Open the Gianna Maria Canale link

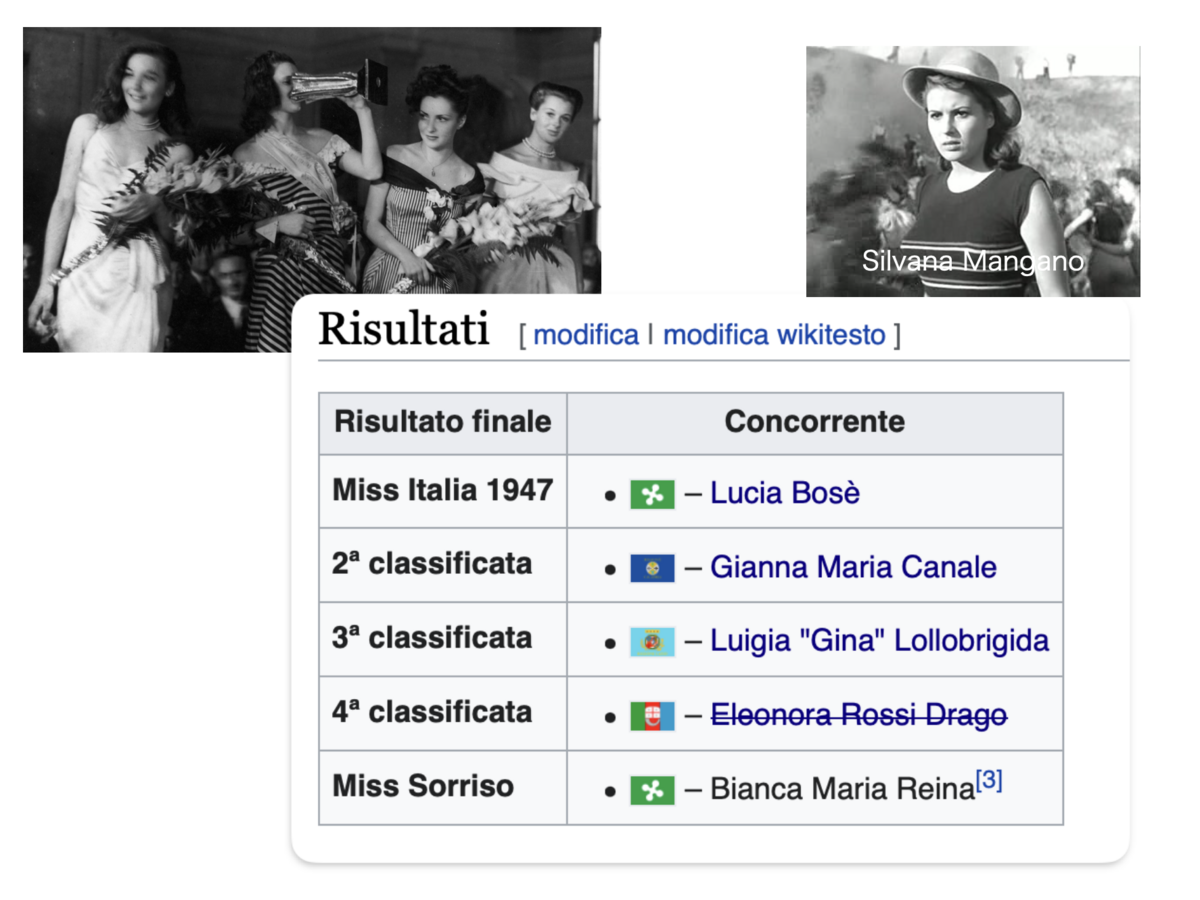853,567
